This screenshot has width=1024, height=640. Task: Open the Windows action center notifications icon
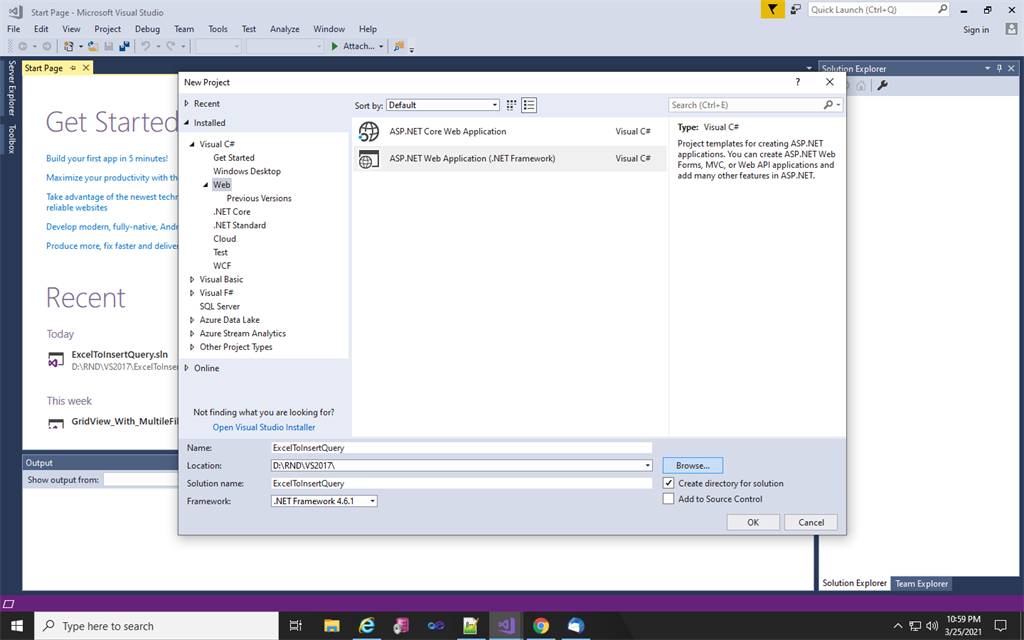(1000, 626)
